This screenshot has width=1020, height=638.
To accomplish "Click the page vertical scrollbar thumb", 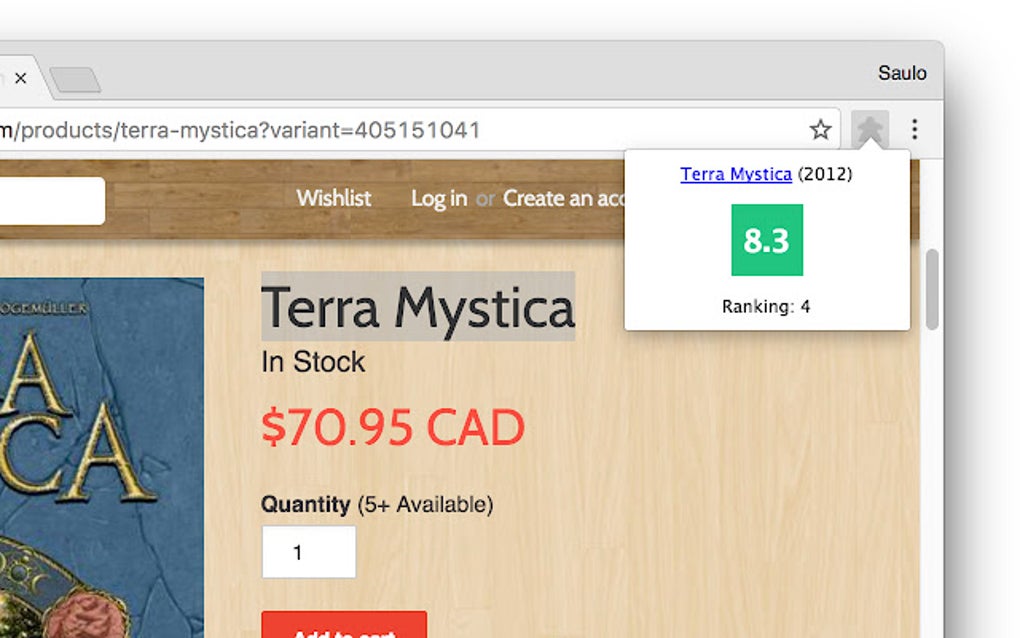I will (x=932, y=289).
